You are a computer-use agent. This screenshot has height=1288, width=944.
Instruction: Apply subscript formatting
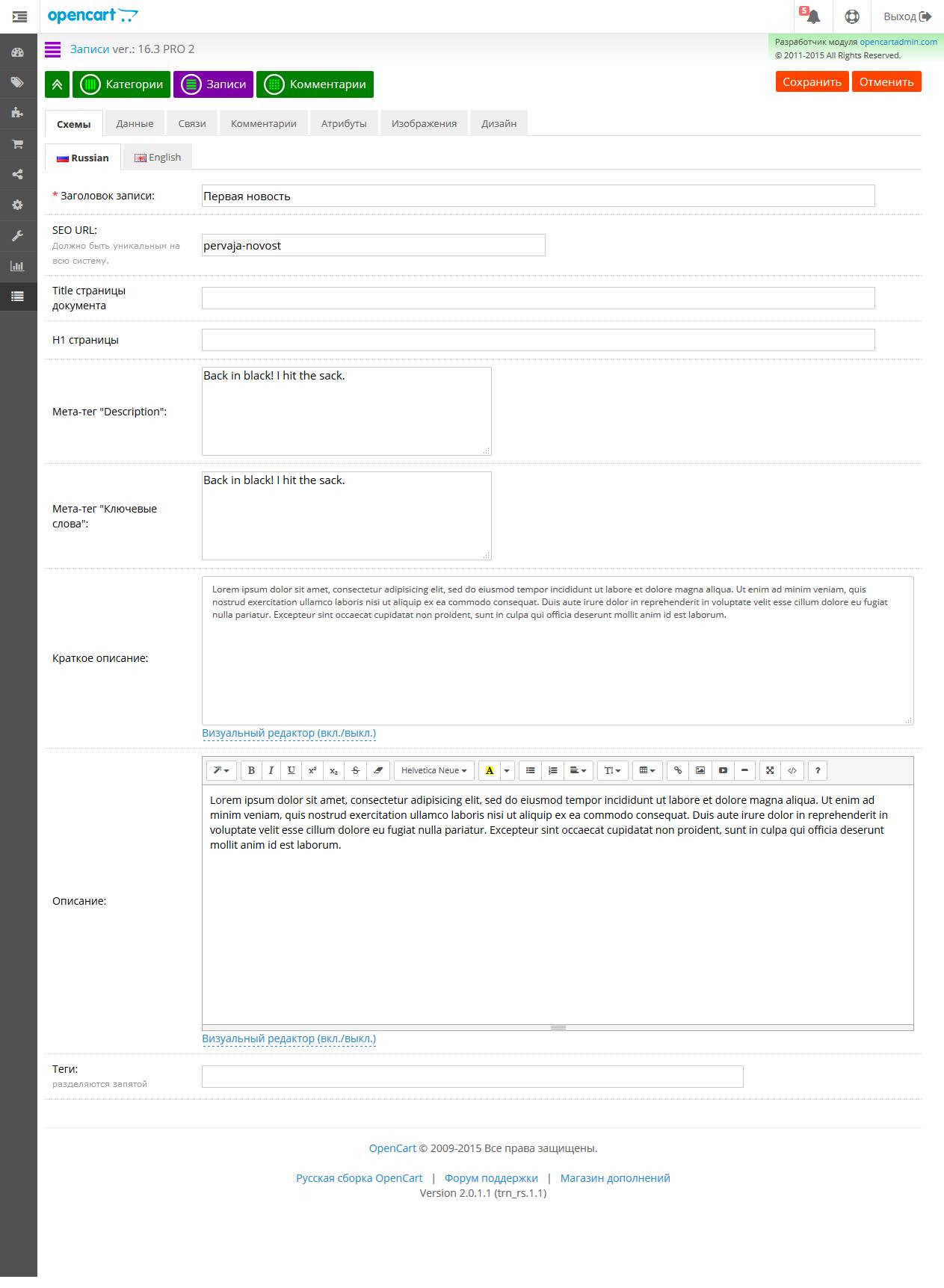coord(334,770)
